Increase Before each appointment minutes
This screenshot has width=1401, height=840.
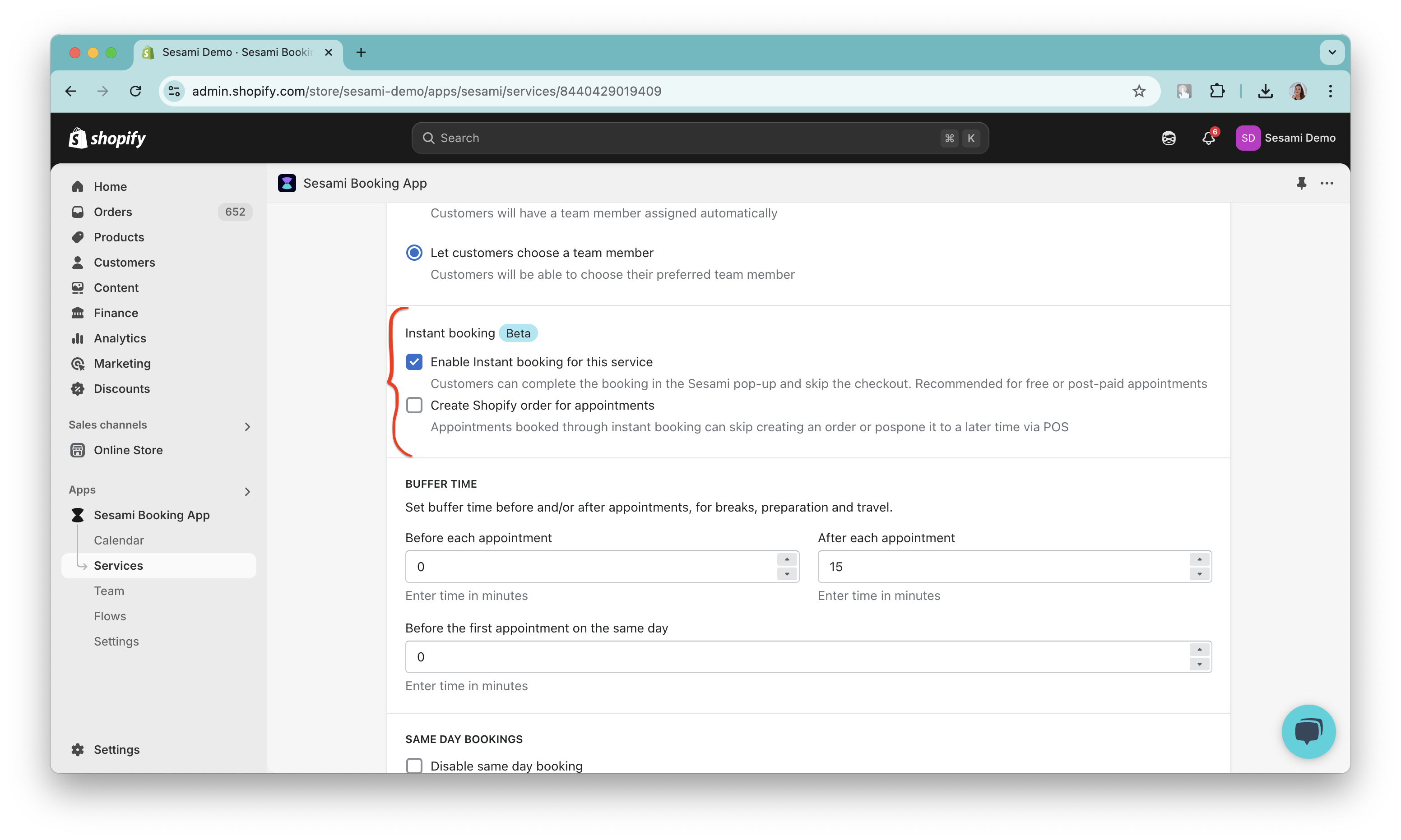pos(787,559)
